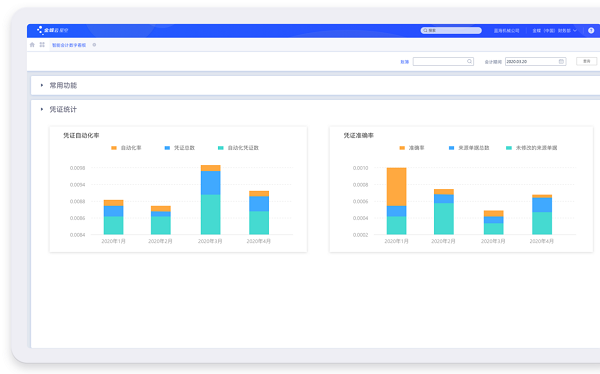The width and height of the screenshot is (600, 374).
Task: Click the search icon in 账簿 field
Action: point(469,61)
